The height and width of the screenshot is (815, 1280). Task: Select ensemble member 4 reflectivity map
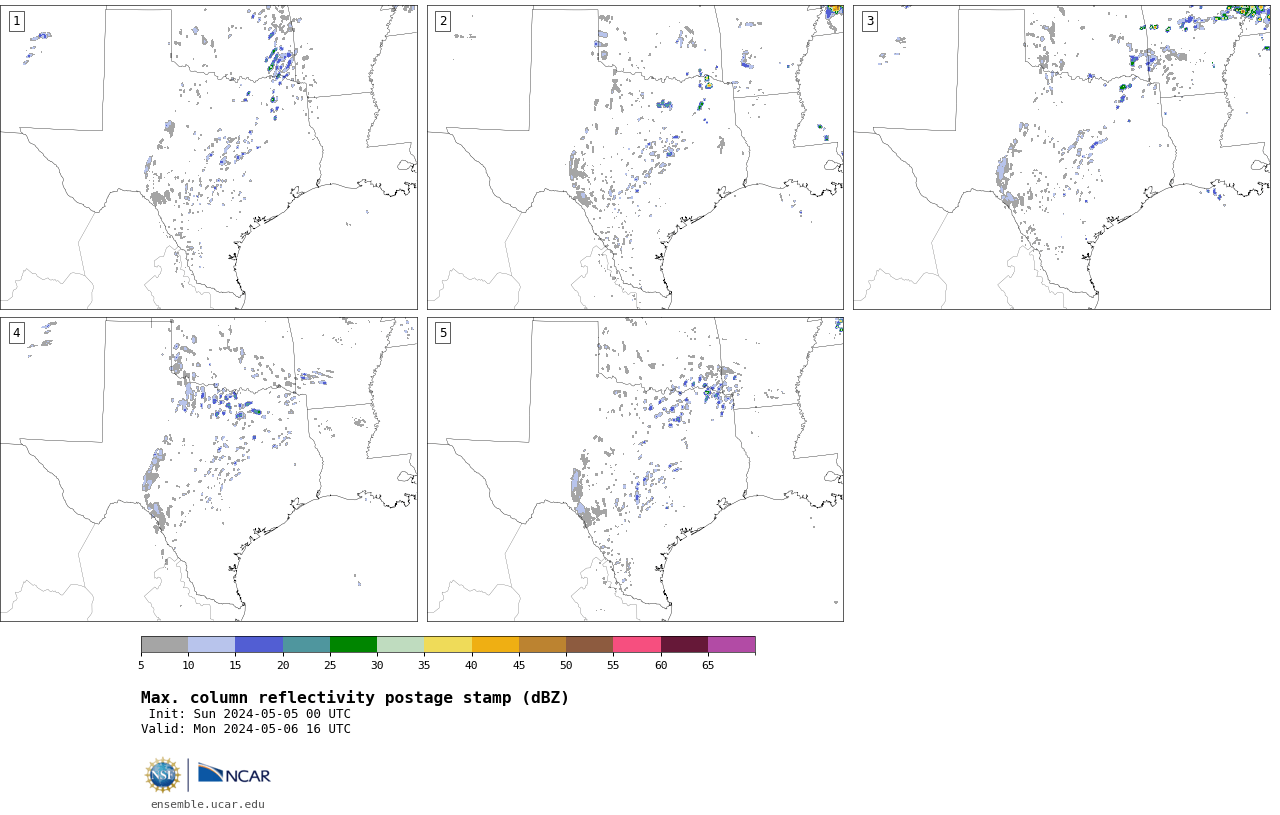(x=209, y=470)
